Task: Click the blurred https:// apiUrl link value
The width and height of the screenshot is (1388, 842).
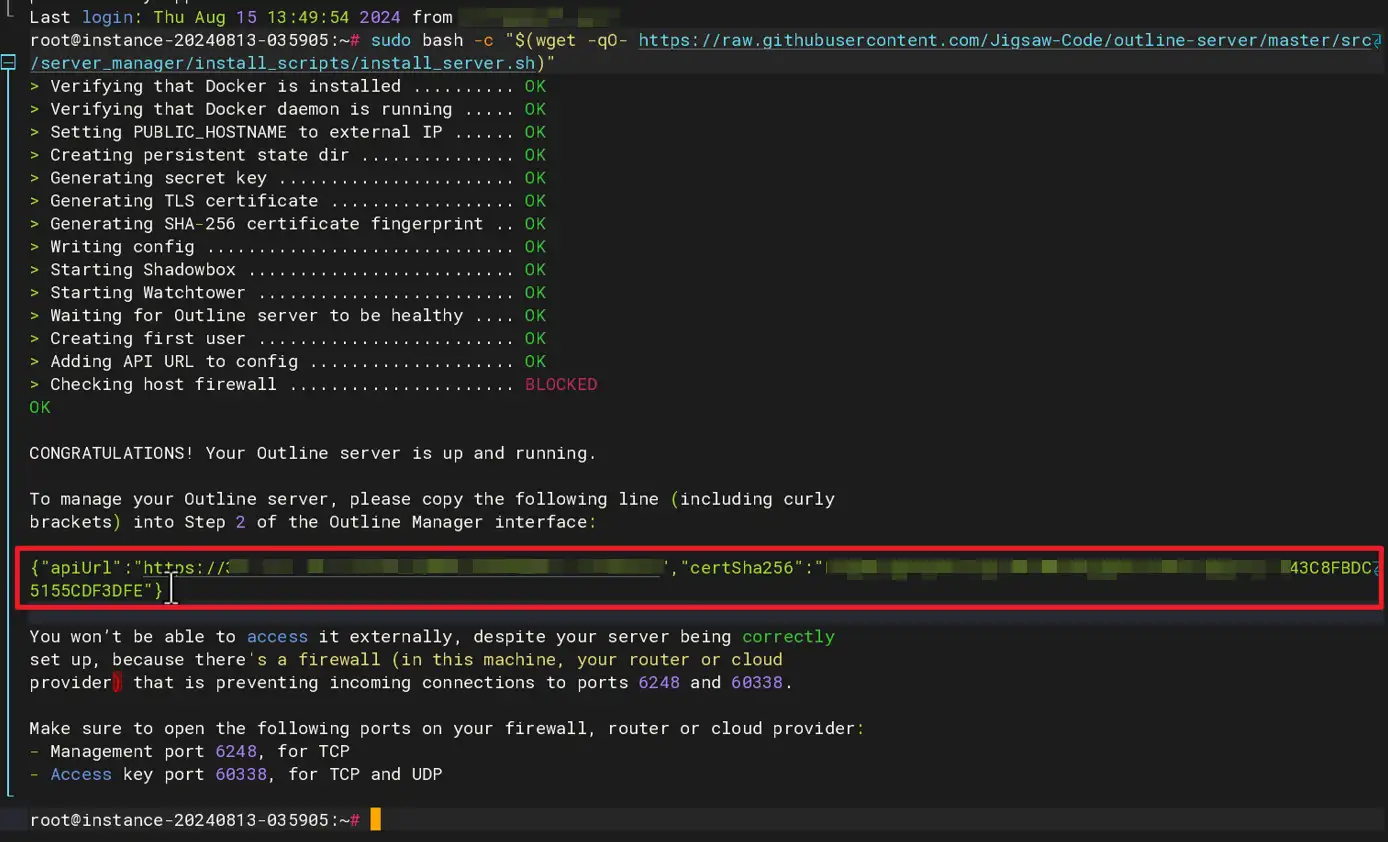Action: coord(404,569)
